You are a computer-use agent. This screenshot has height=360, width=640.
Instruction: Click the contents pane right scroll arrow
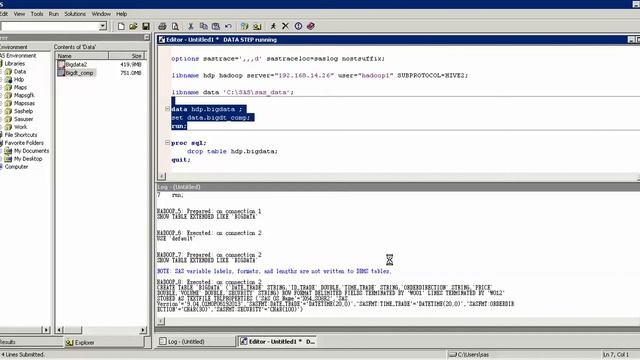point(143,330)
